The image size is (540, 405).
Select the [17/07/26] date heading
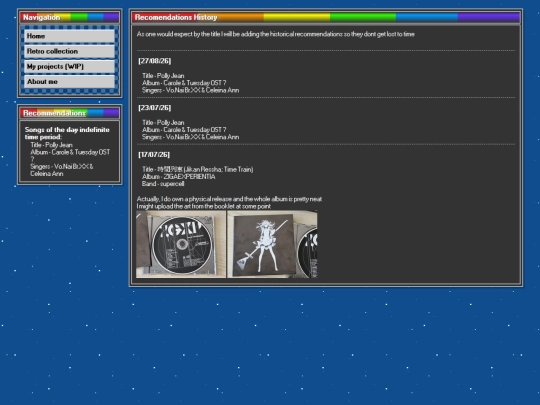point(154,155)
